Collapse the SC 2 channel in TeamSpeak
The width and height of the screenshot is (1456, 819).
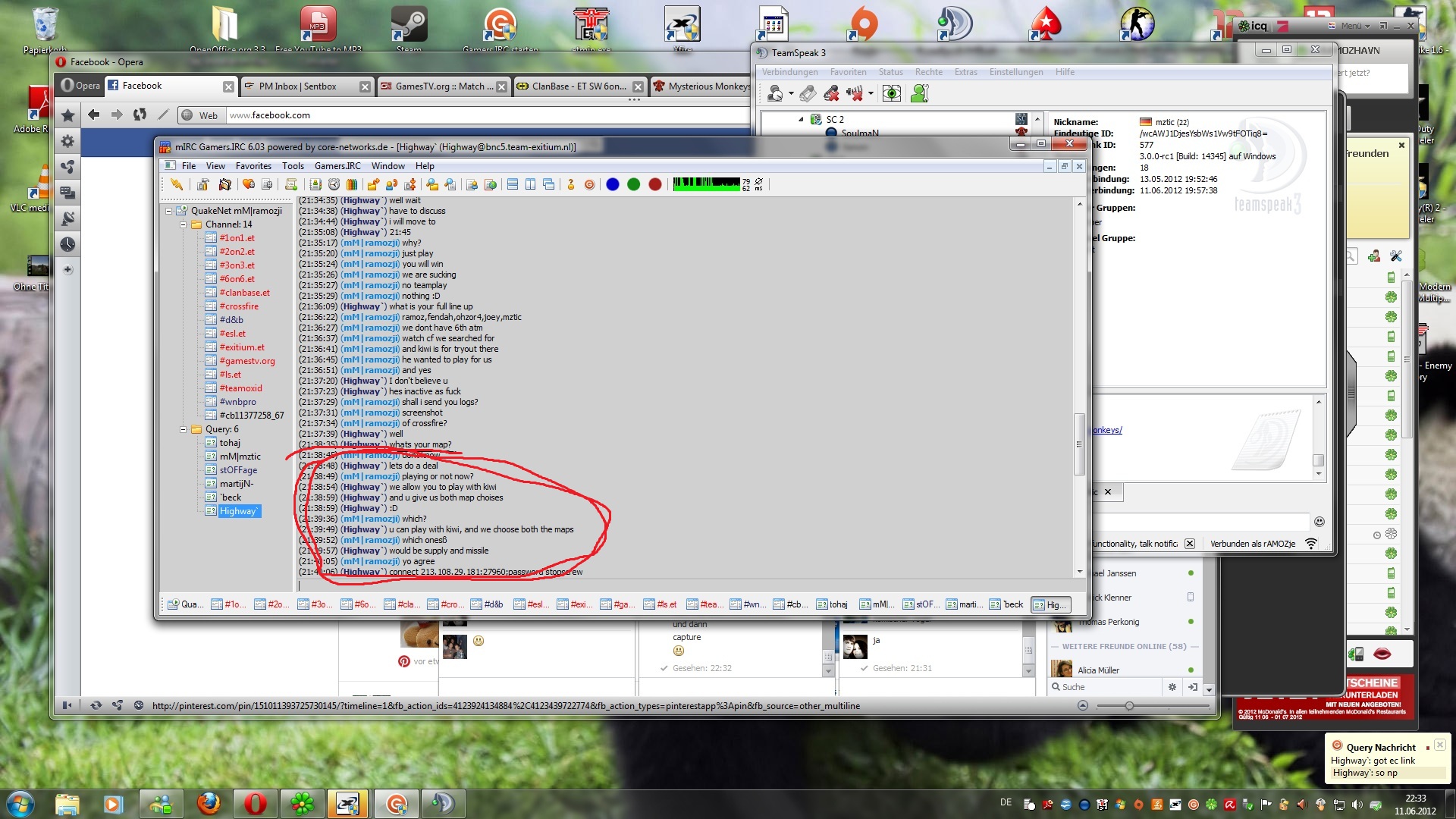801,119
